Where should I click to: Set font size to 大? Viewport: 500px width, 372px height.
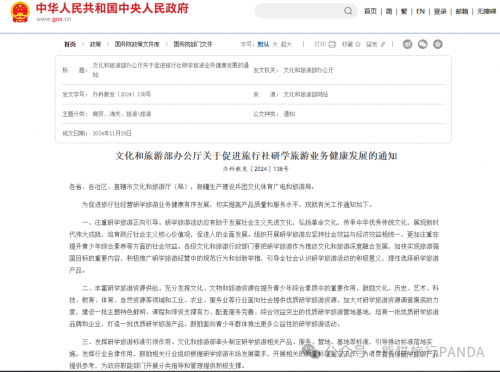coord(275,44)
